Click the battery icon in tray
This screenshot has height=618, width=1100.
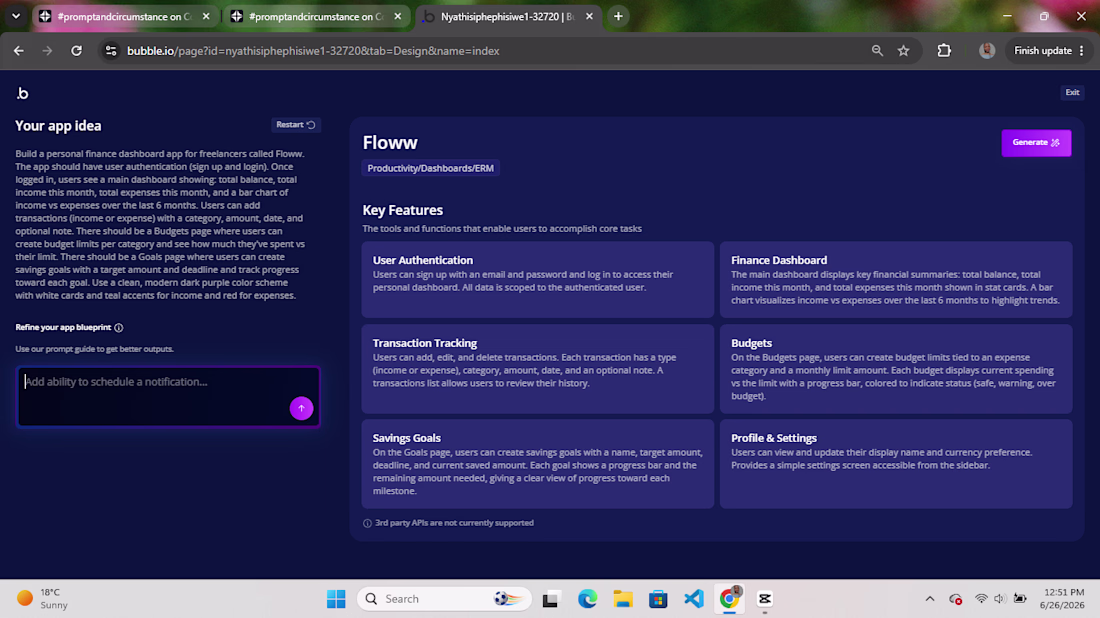(1020, 599)
